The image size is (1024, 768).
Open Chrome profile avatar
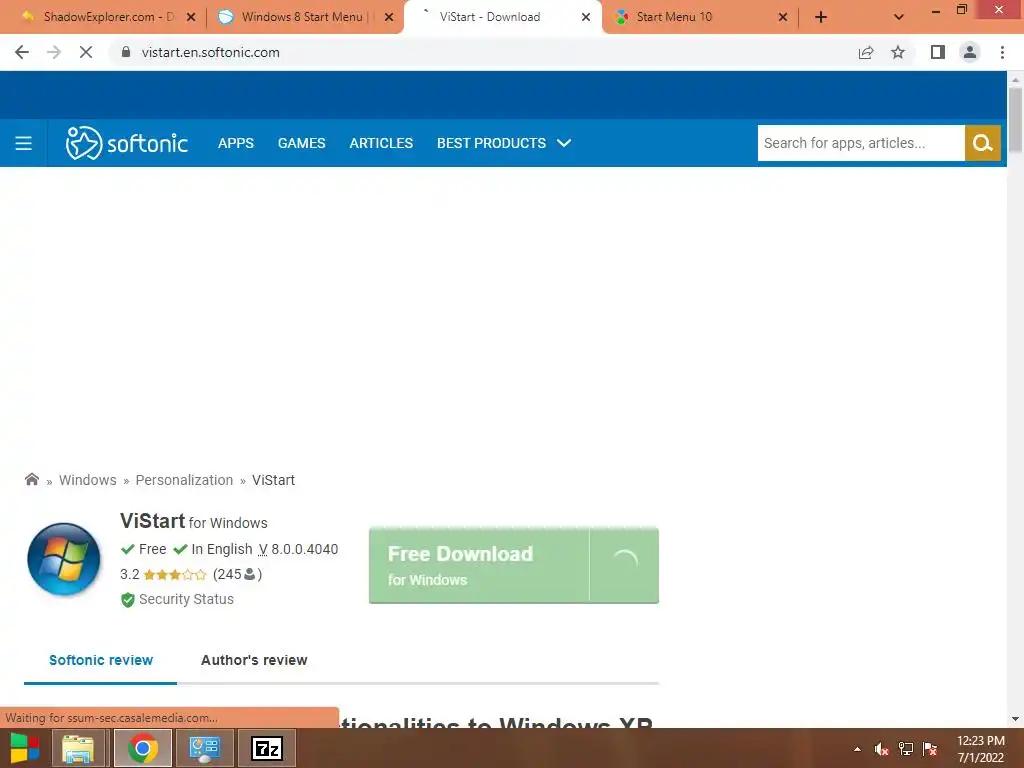click(970, 52)
